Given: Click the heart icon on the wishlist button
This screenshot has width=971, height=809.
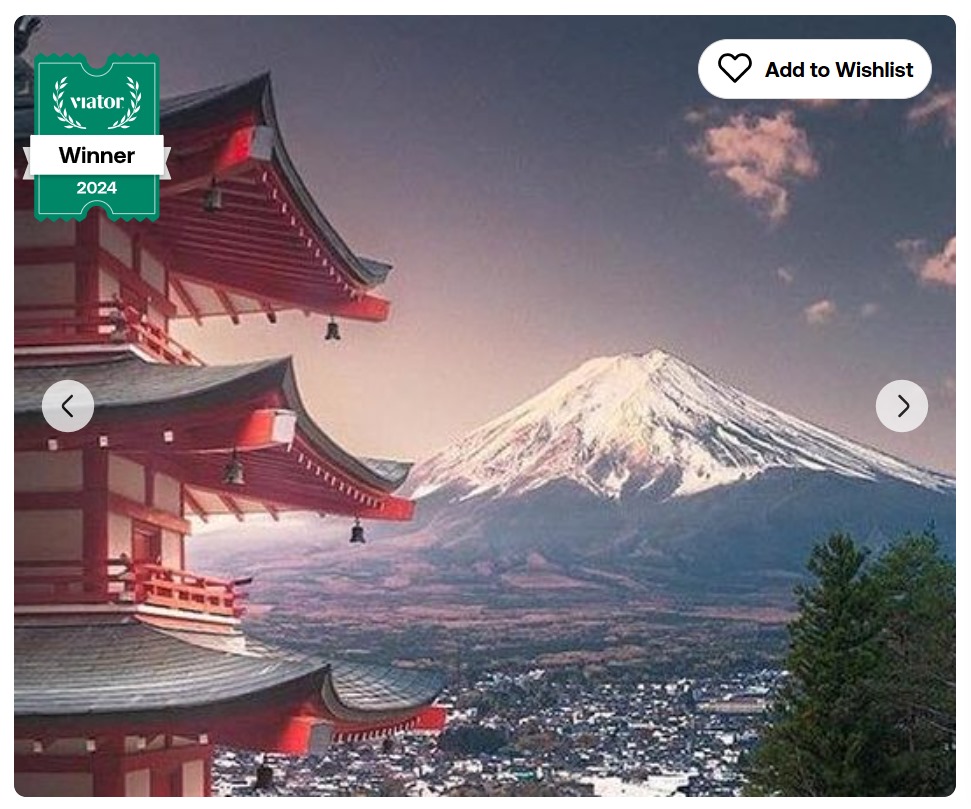Looking at the screenshot, I should tap(734, 68).
